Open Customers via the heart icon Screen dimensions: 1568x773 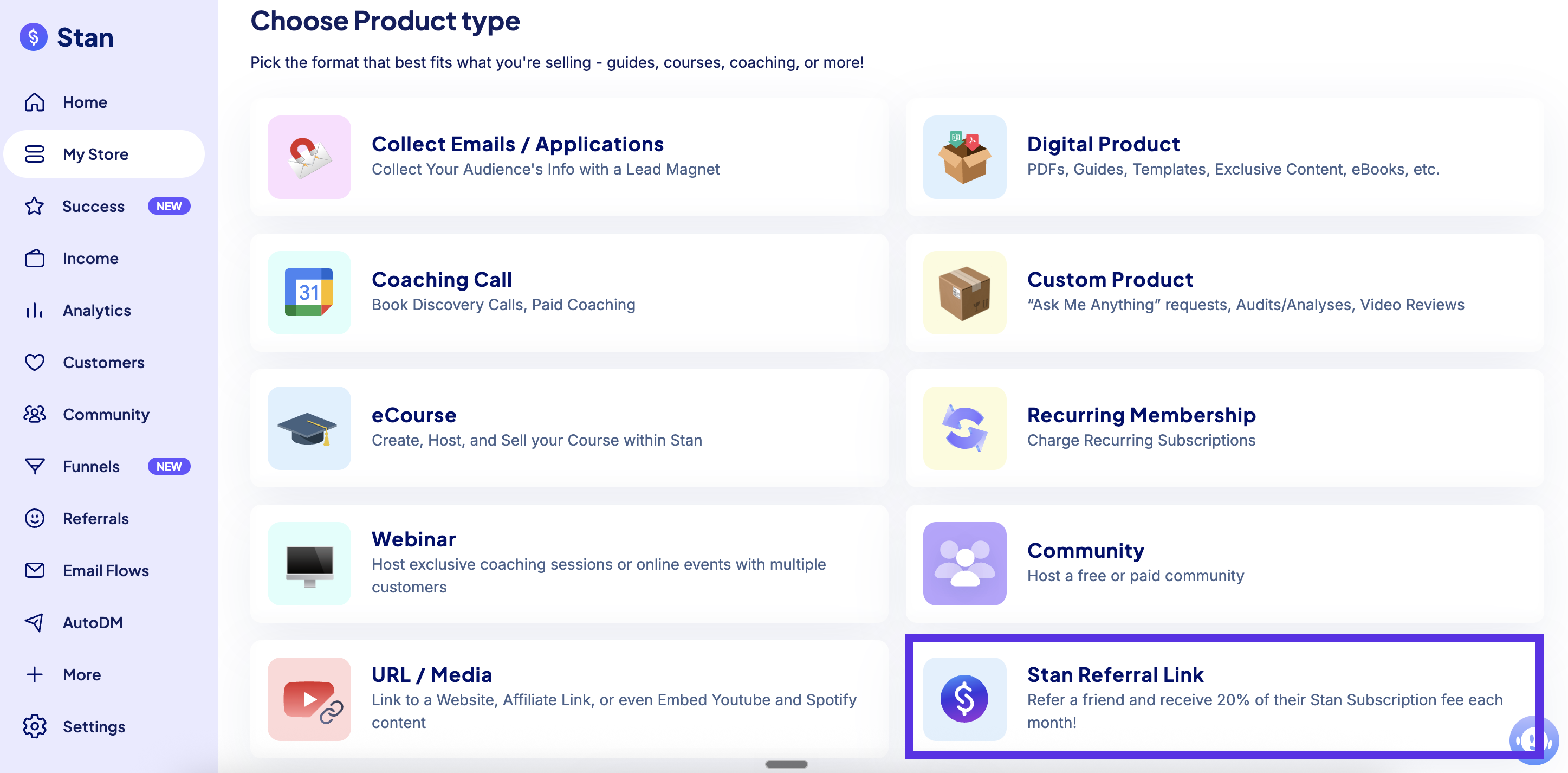pyautogui.click(x=35, y=363)
